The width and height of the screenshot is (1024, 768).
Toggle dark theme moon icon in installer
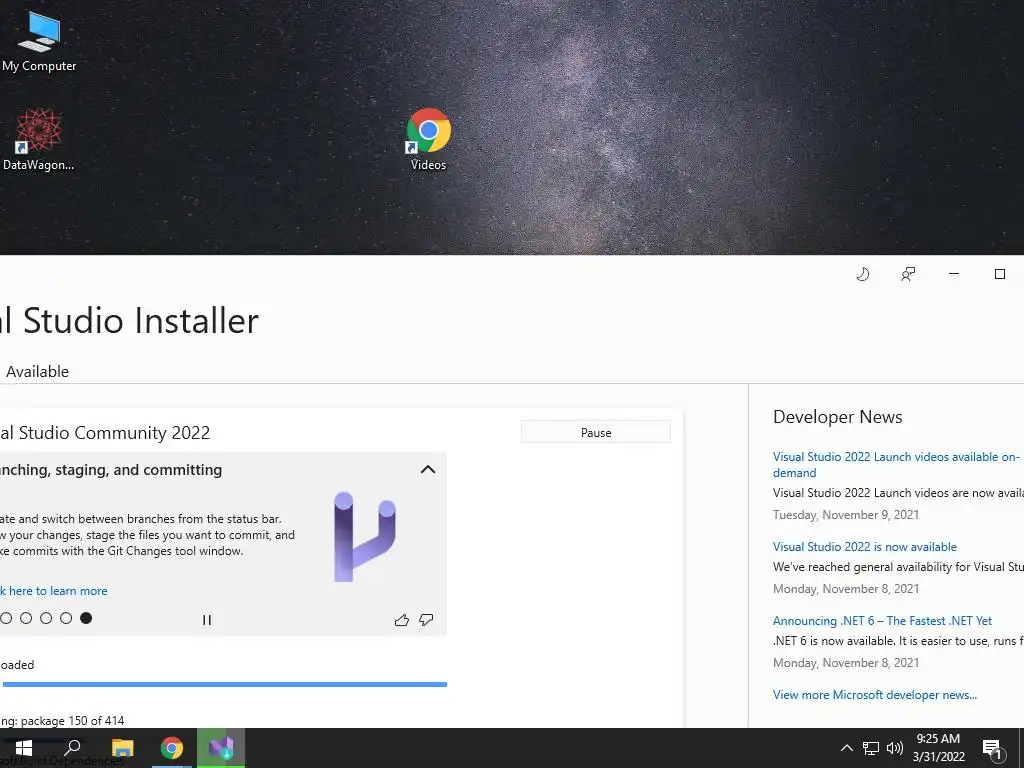point(863,274)
